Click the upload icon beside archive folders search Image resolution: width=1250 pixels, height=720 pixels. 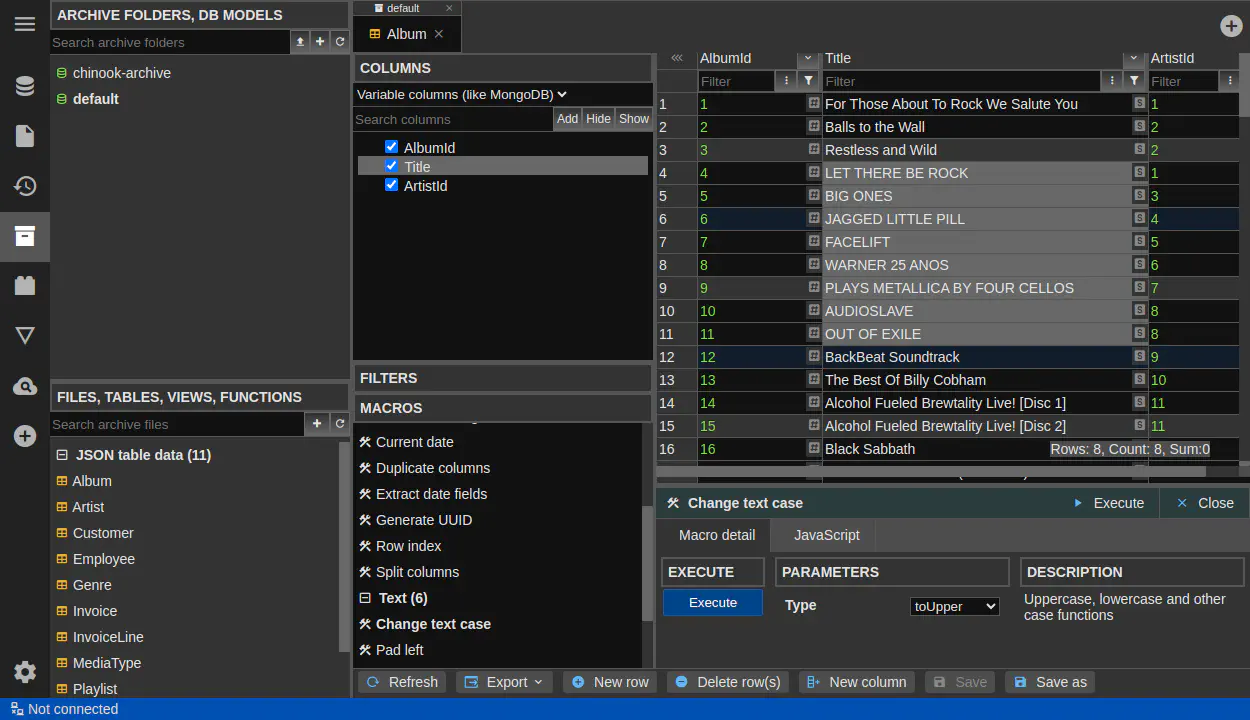300,42
